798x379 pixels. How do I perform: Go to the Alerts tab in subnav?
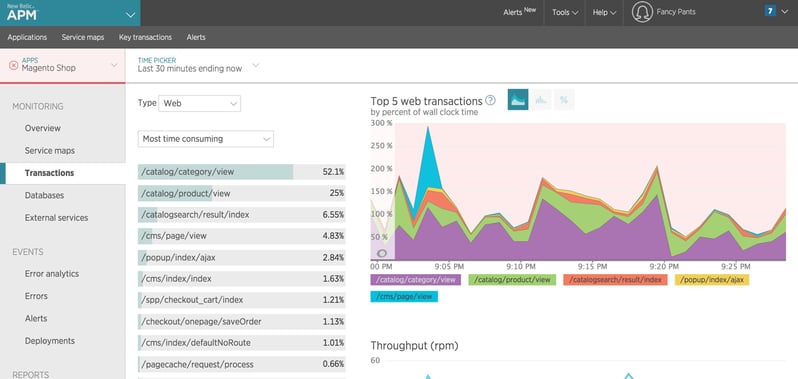[x=196, y=37]
